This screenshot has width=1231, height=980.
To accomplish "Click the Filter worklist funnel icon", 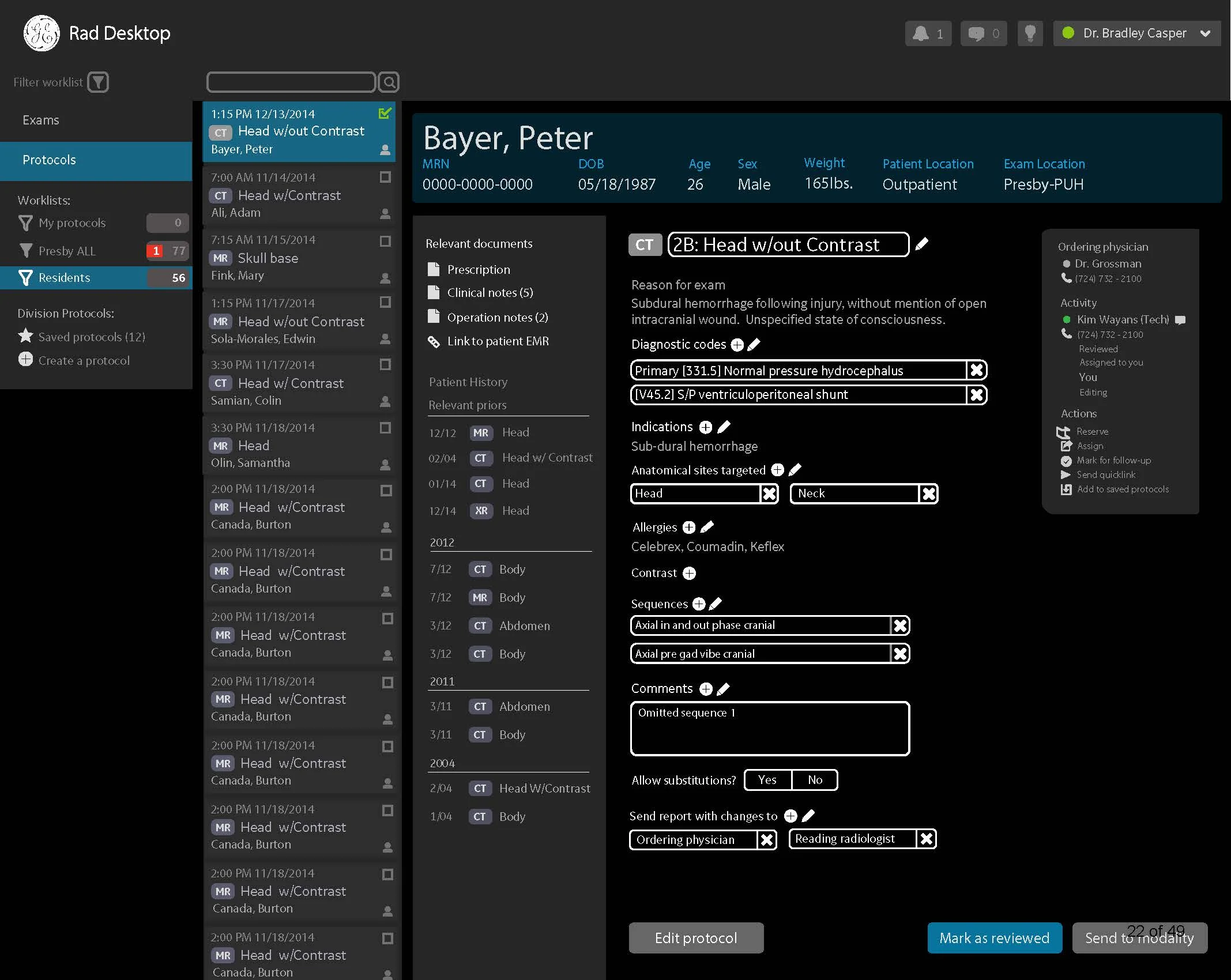I will (x=98, y=82).
